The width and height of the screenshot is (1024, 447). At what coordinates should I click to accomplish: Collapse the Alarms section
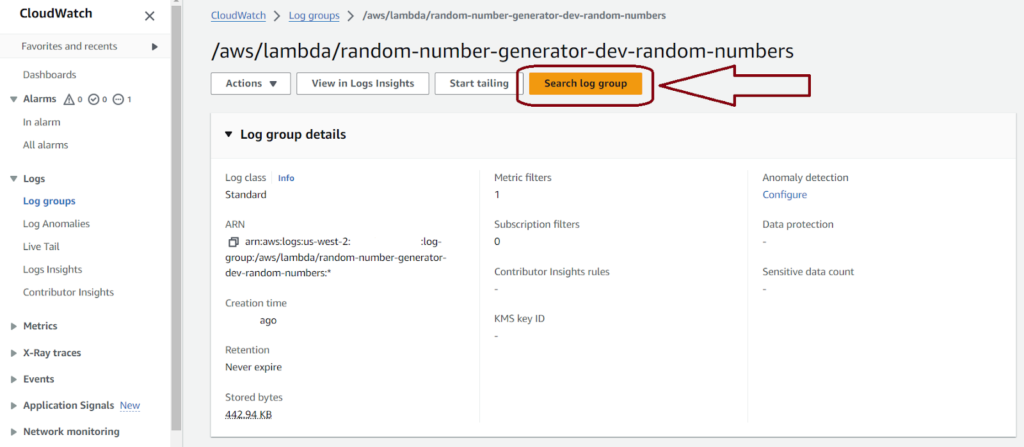pos(14,99)
